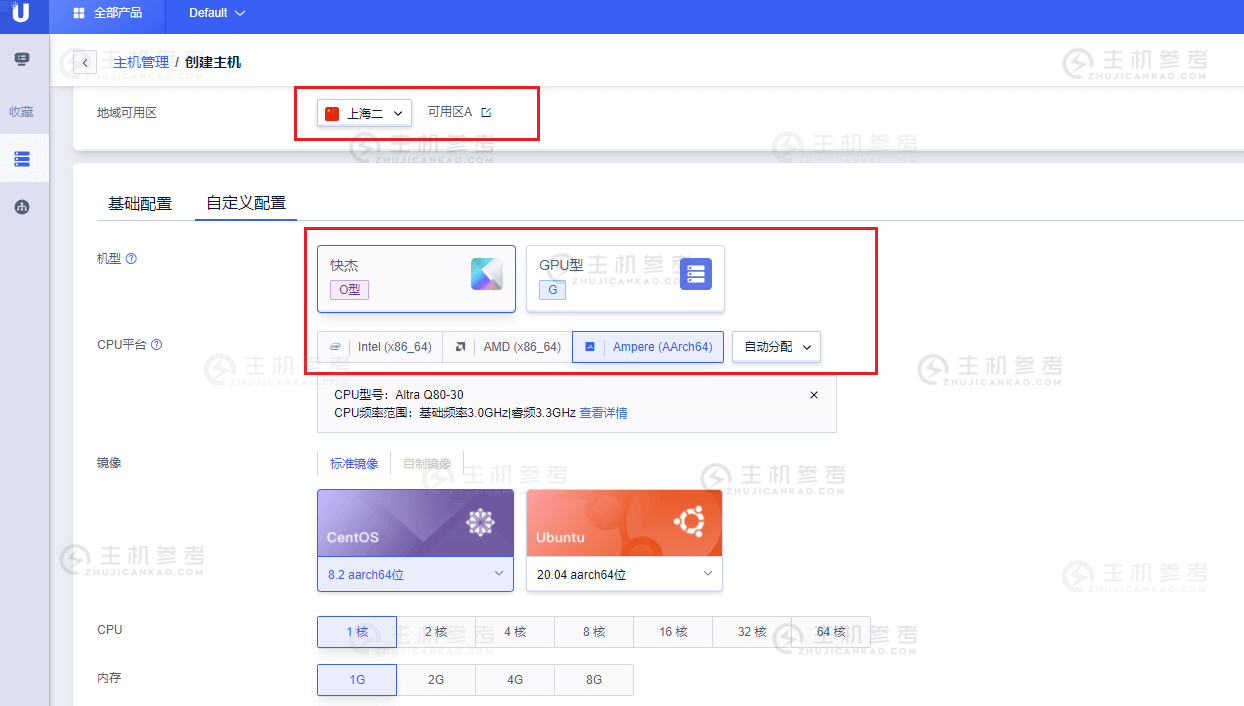Expand Ubuntu 20.04 aarch64位 version dropdown

[x=624, y=574]
